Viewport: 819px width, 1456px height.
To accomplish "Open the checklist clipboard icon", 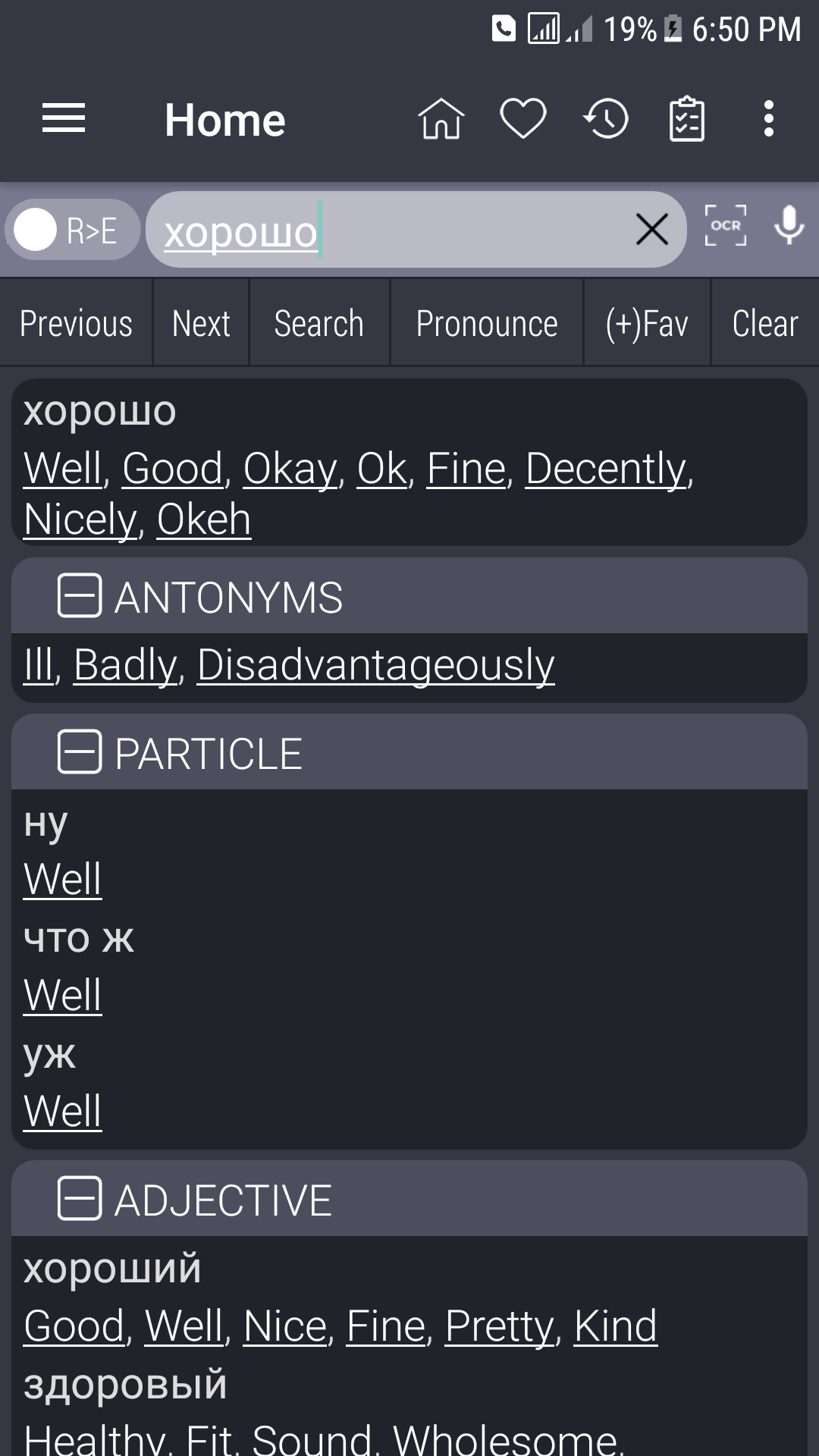I will [x=687, y=119].
